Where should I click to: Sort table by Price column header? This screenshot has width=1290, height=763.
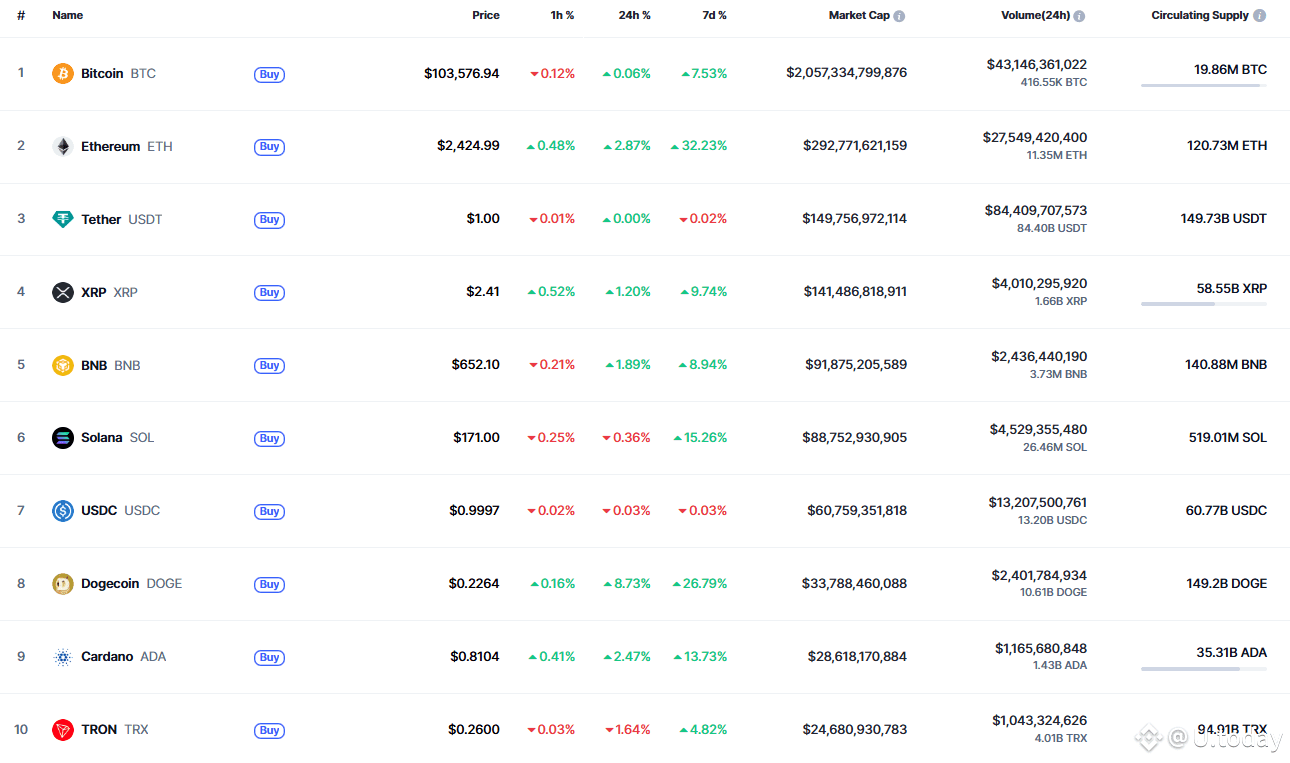[486, 16]
